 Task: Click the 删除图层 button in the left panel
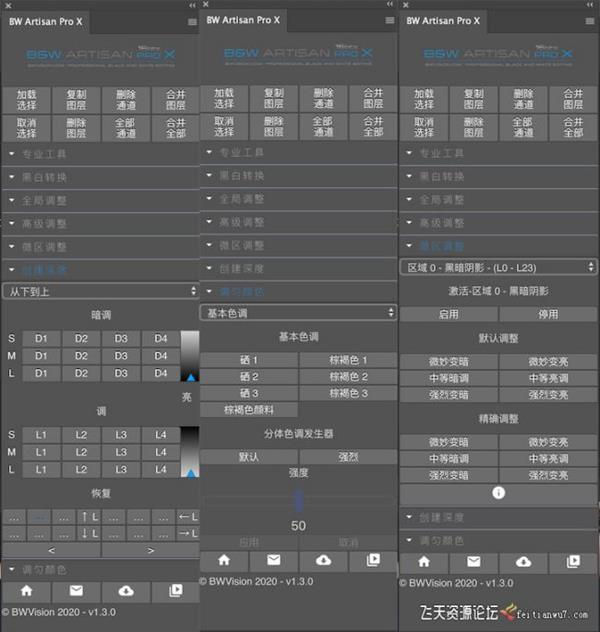click(x=76, y=128)
